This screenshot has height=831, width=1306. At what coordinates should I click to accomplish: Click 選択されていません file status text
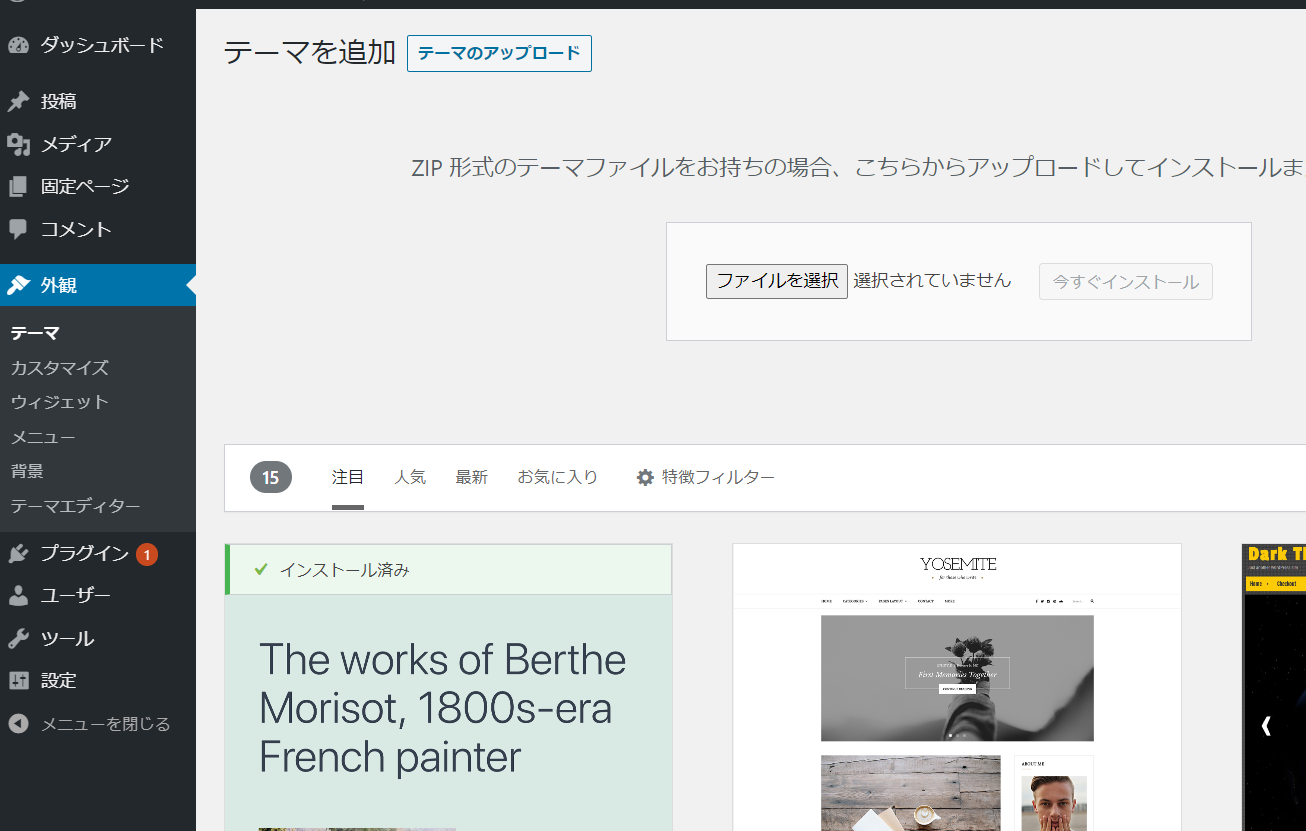pos(932,281)
